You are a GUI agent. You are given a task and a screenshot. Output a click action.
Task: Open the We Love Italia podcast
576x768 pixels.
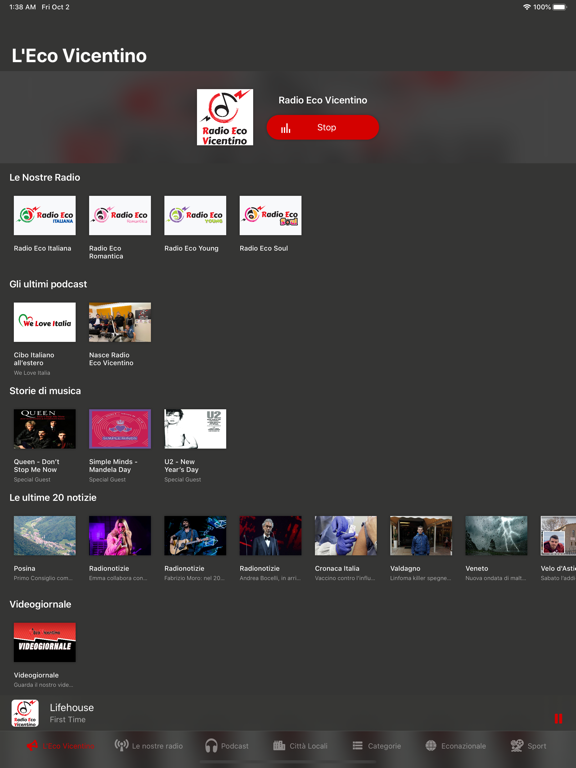[x=45, y=322]
